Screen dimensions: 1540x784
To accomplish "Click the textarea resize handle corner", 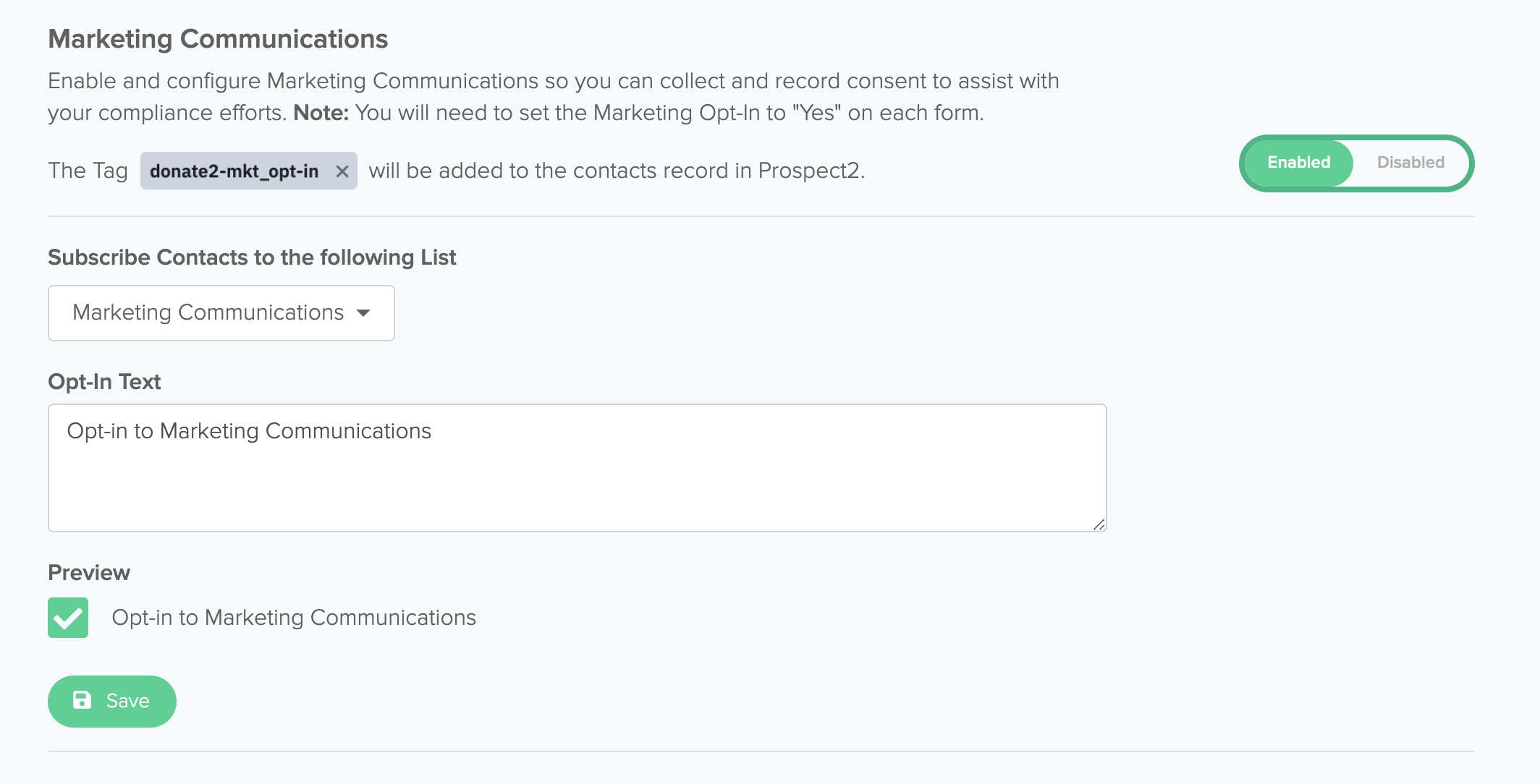I will (x=1099, y=524).
